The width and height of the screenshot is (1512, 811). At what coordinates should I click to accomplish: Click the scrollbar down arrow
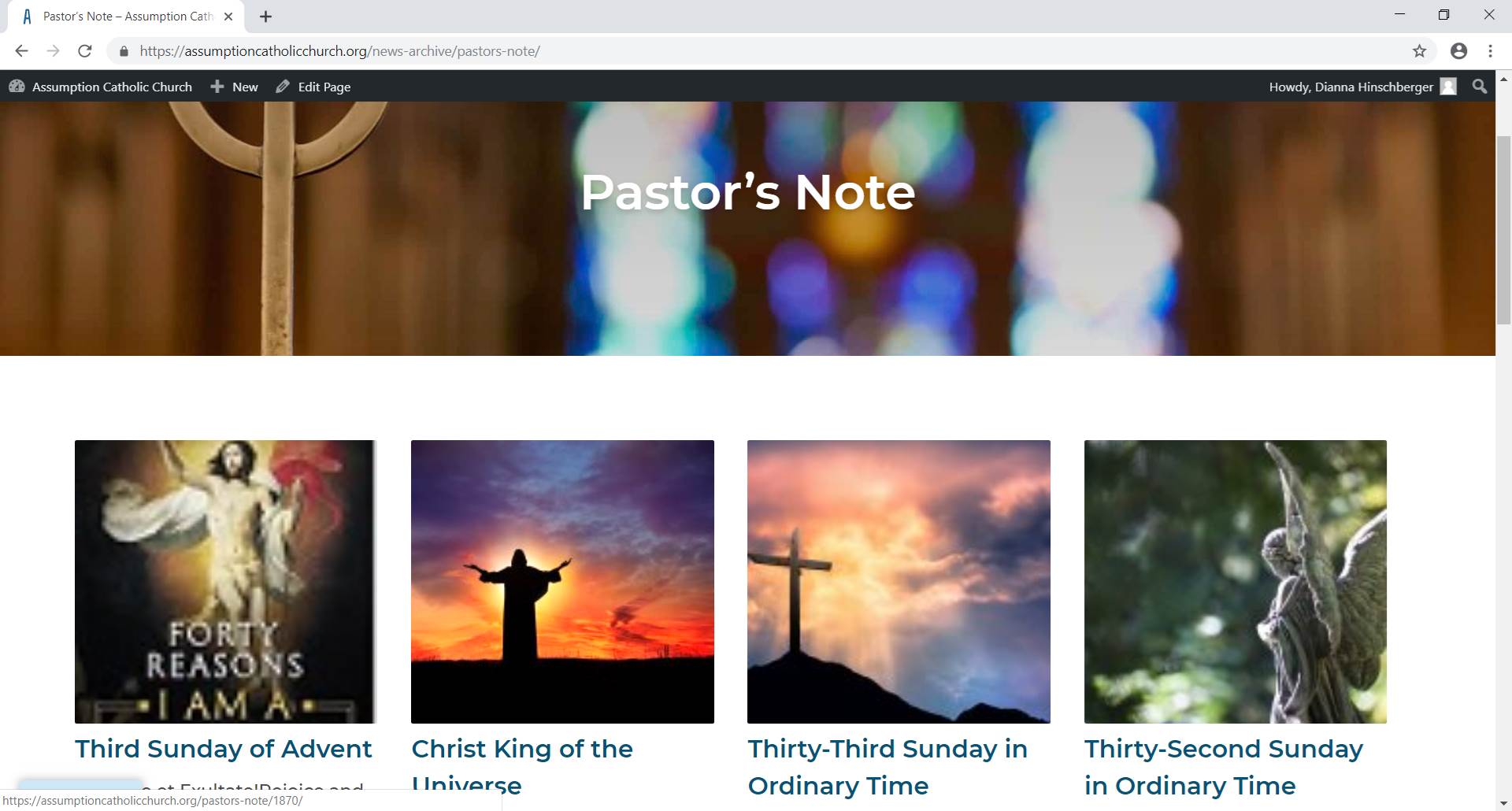pyautogui.click(x=1503, y=803)
